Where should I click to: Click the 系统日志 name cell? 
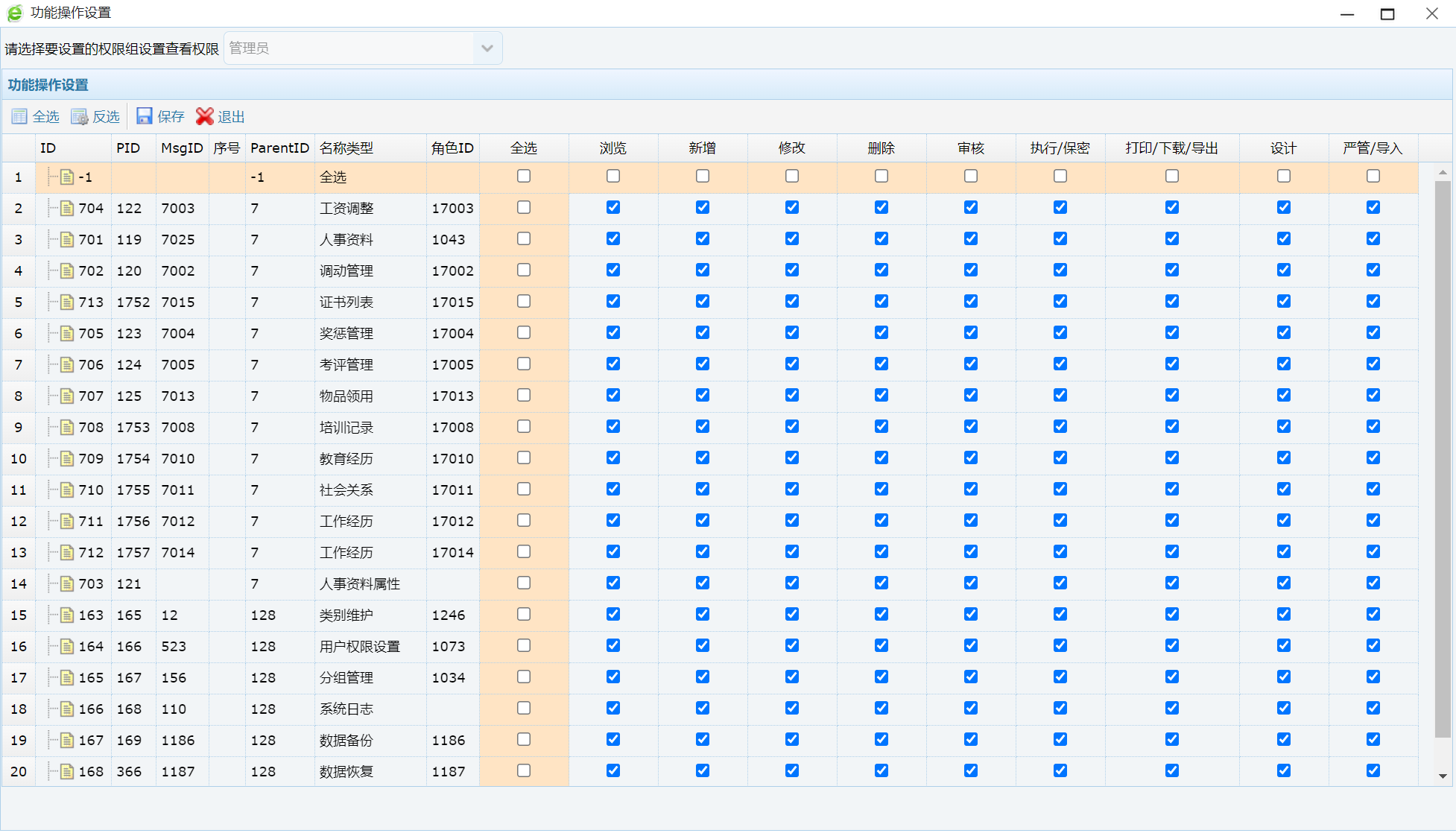point(346,709)
